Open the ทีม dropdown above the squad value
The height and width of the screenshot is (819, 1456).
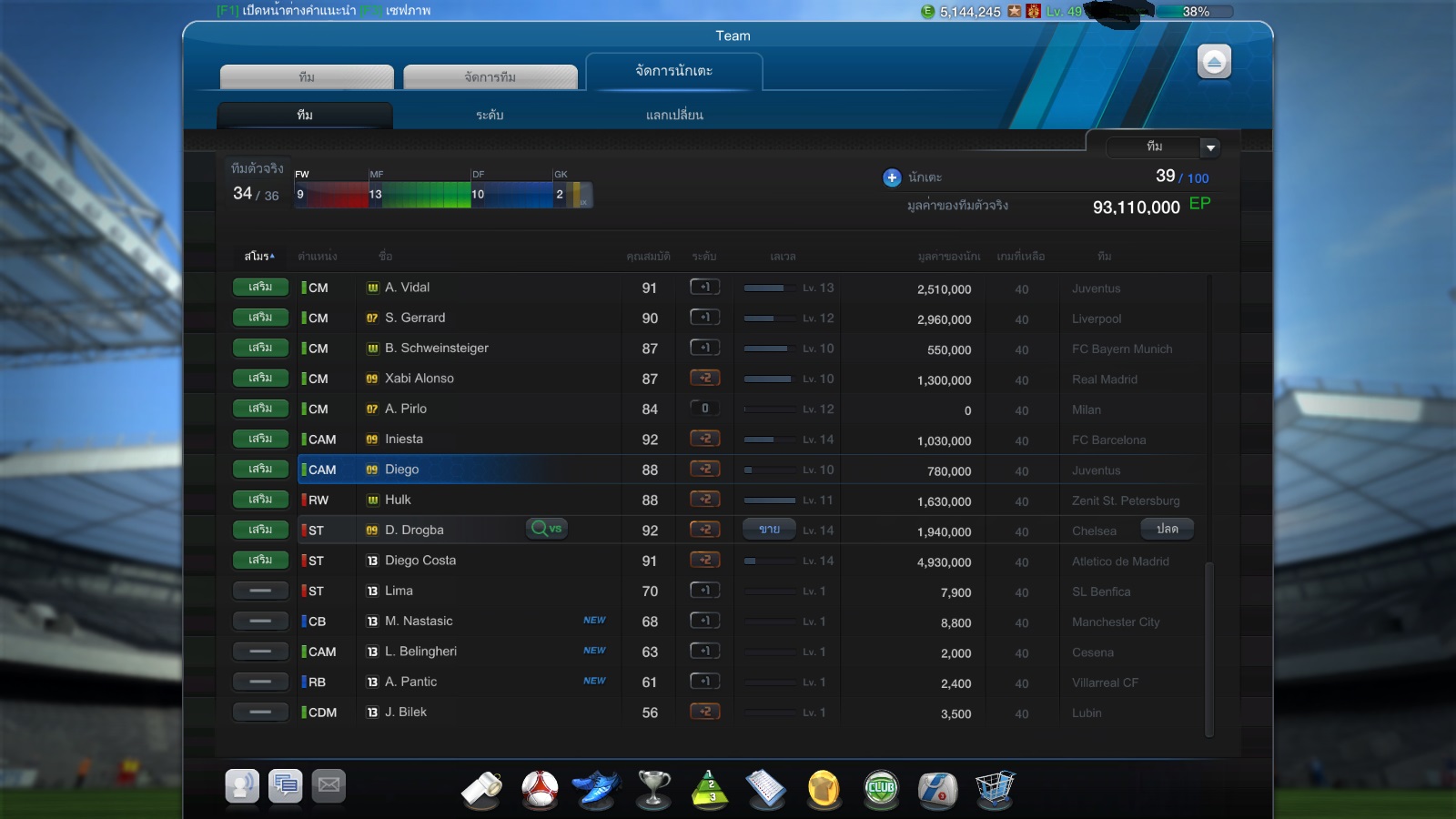coord(1162,147)
